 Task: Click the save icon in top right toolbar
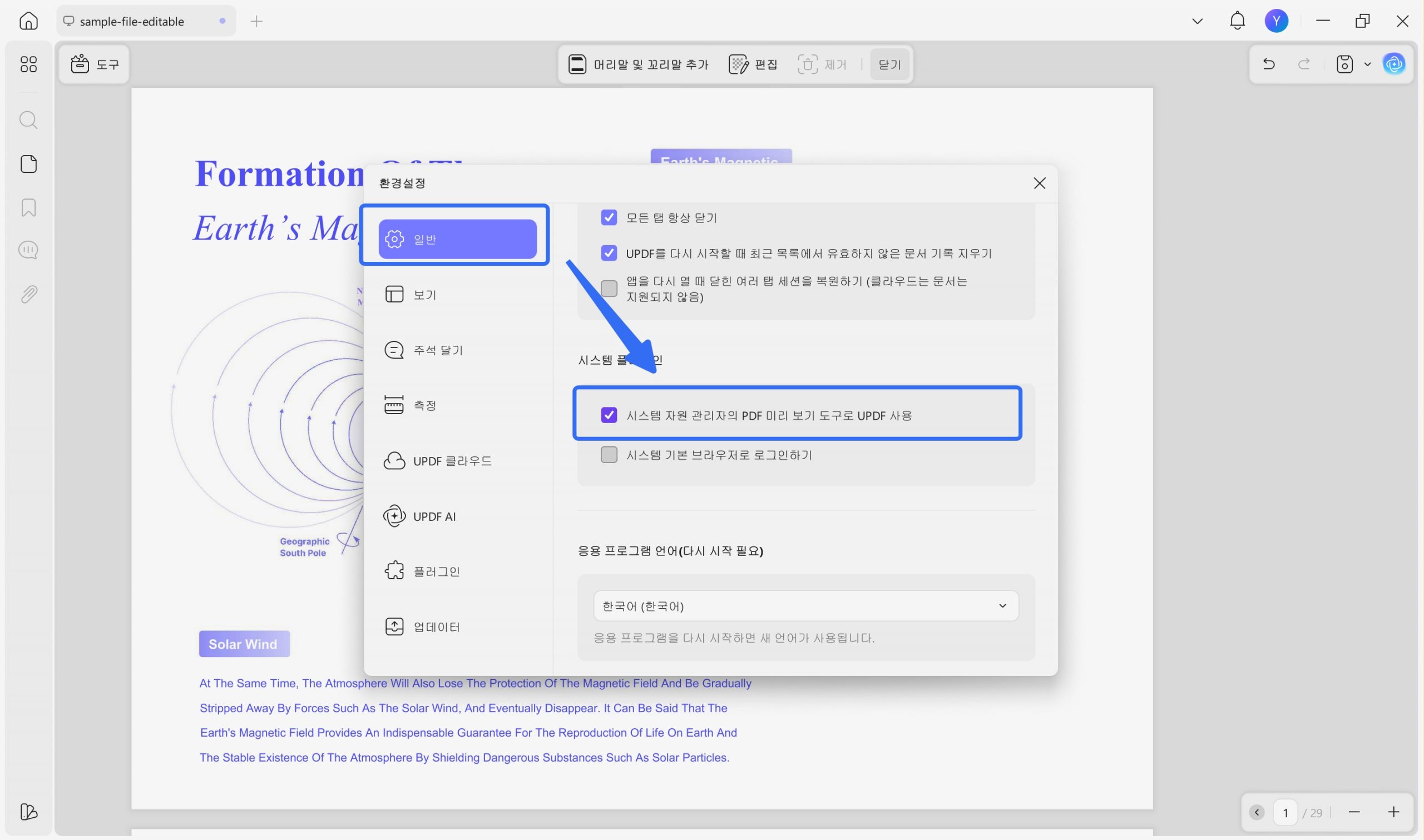tap(1344, 64)
